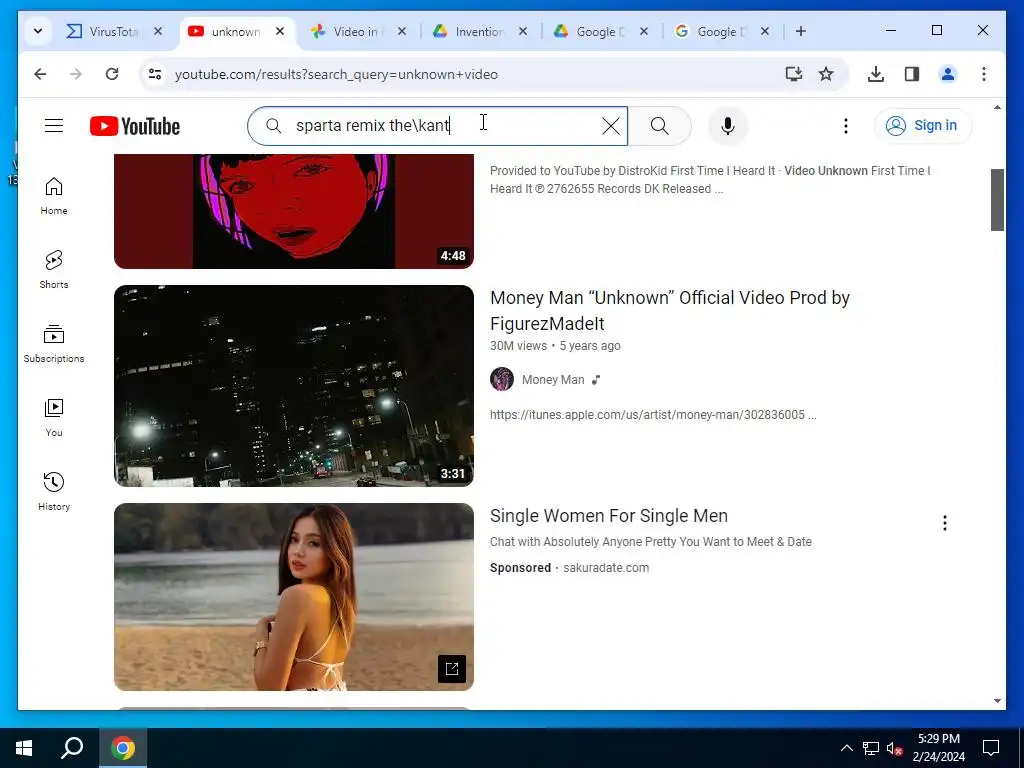Image resolution: width=1024 pixels, height=768 pixels.
Task: Install app icon in address bar
Action: click(793, 74)
